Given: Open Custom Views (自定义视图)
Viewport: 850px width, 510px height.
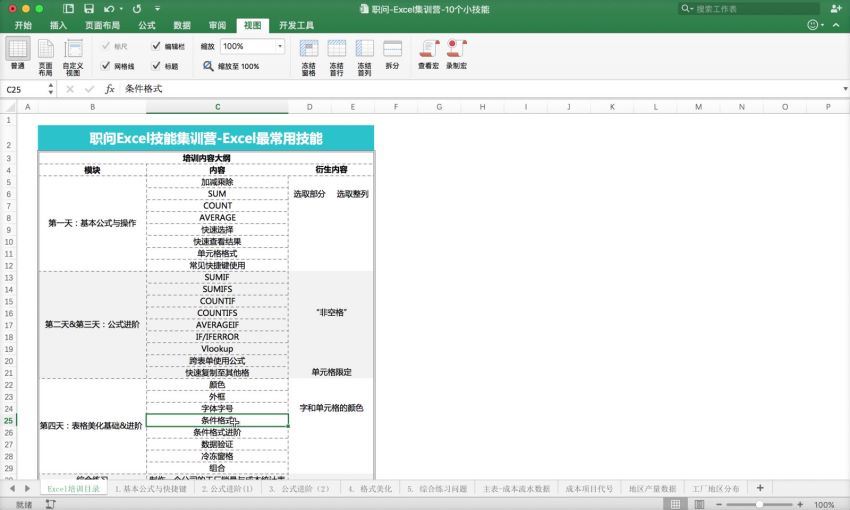Looking at the screenshot, I should point(73,56).
